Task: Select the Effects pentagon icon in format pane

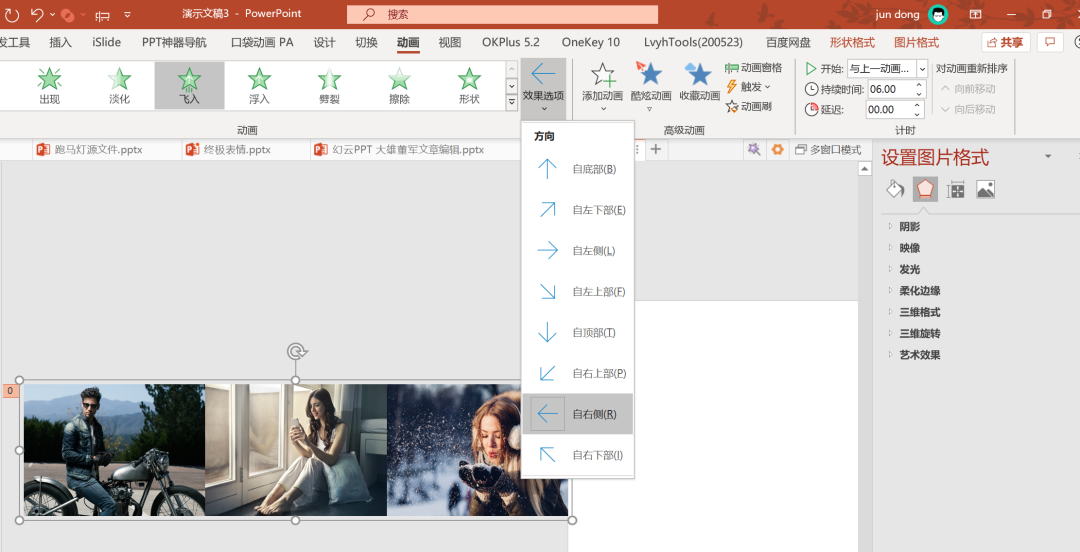Action: click(x=925, y=189)
